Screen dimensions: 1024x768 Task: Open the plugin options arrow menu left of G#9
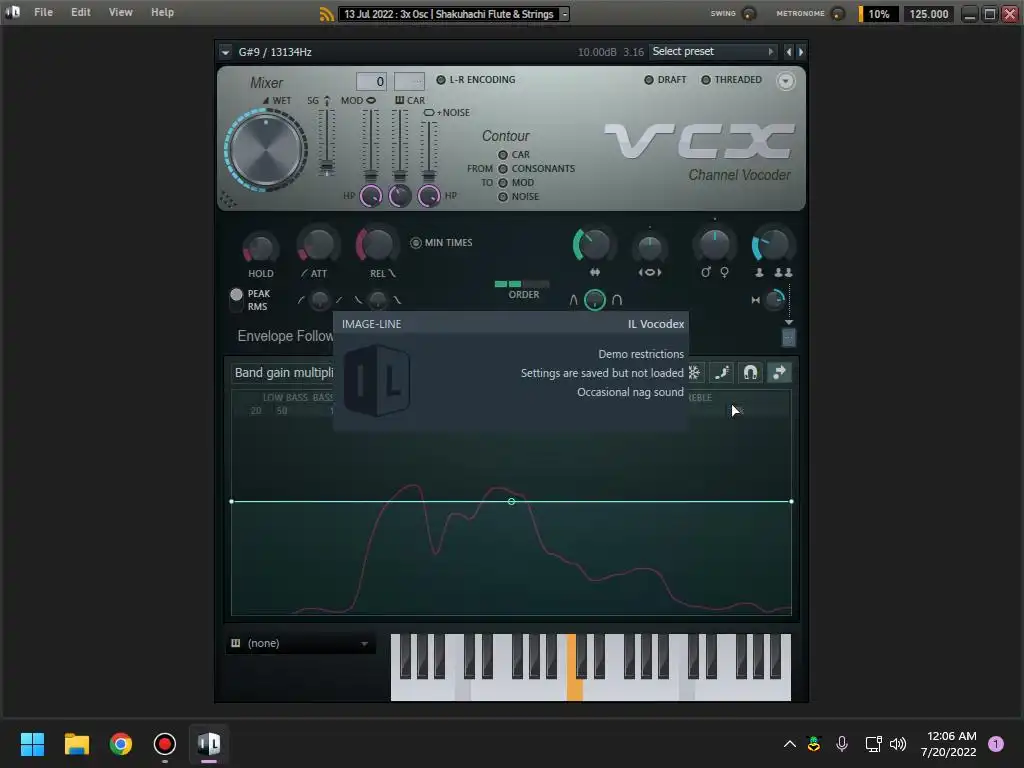225,52
